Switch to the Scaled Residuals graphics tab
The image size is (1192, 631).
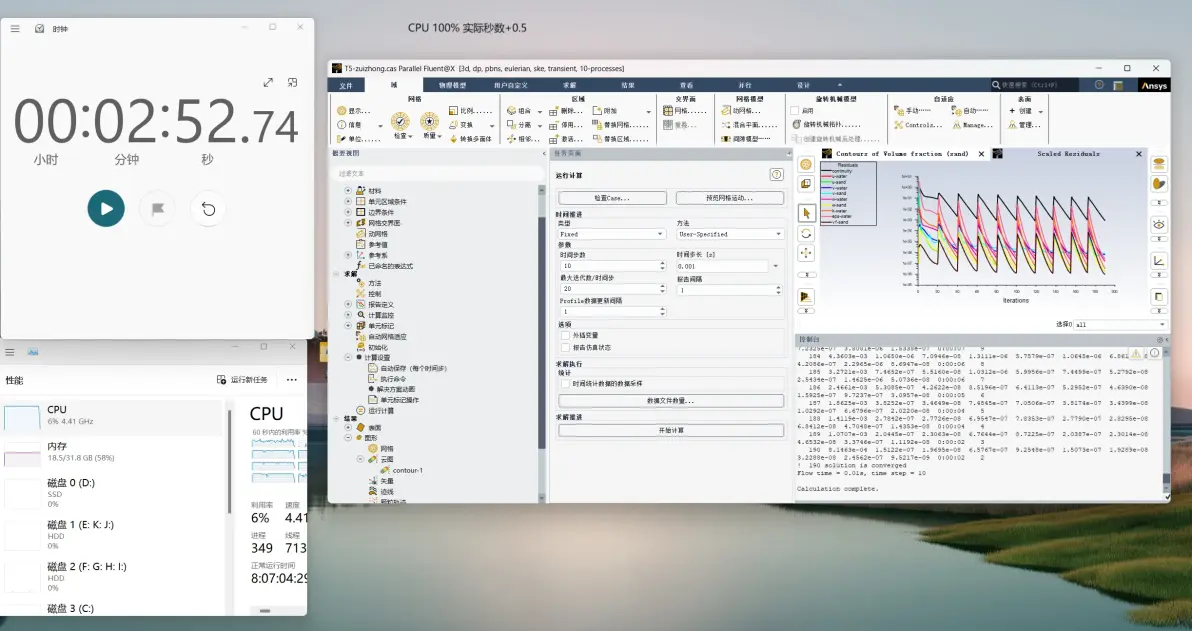point(1067,154)
